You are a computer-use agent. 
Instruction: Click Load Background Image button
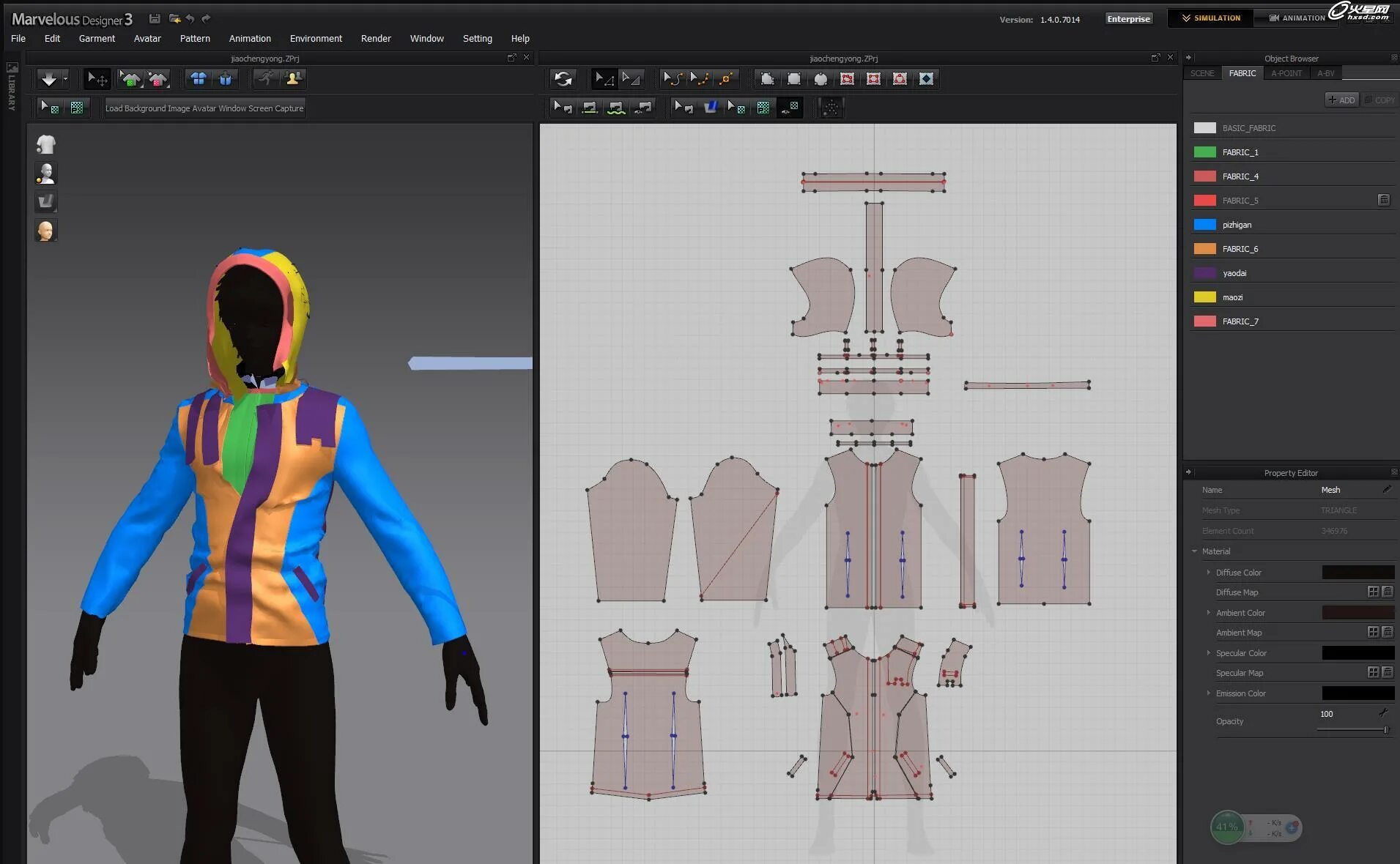147,108
